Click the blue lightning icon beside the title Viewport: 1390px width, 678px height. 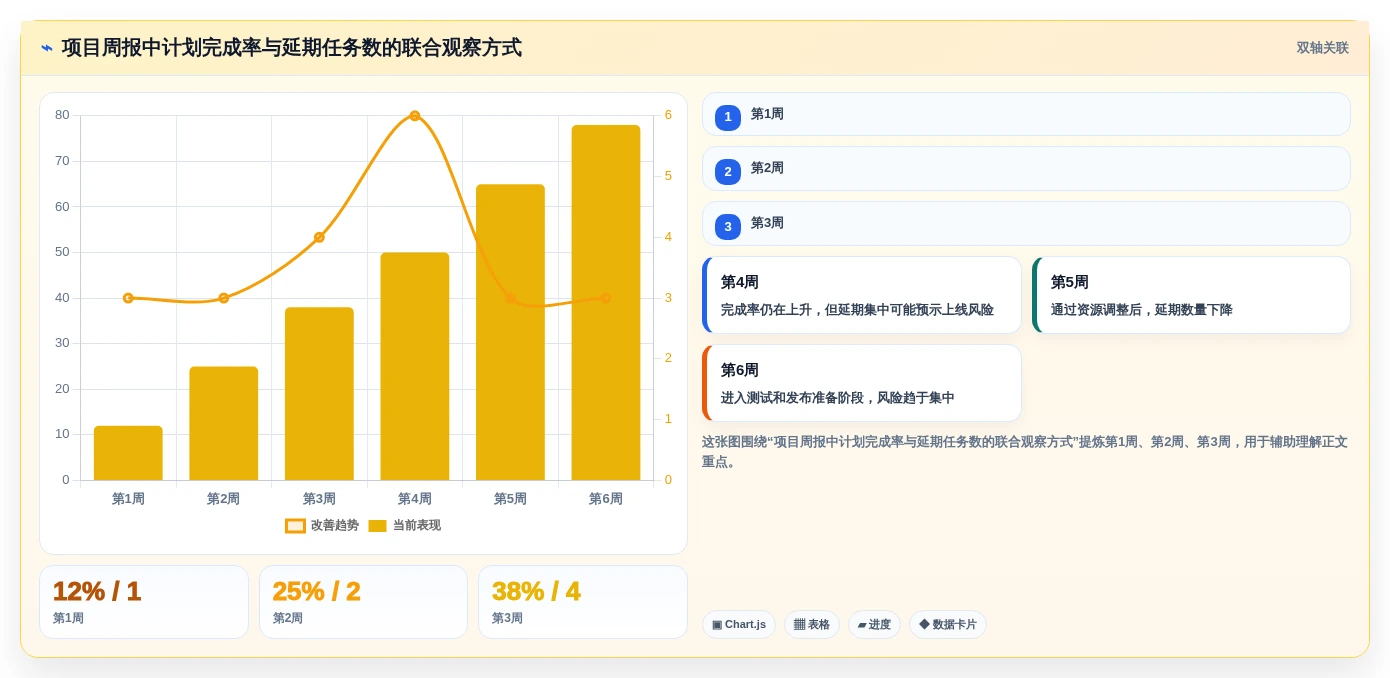47,48
